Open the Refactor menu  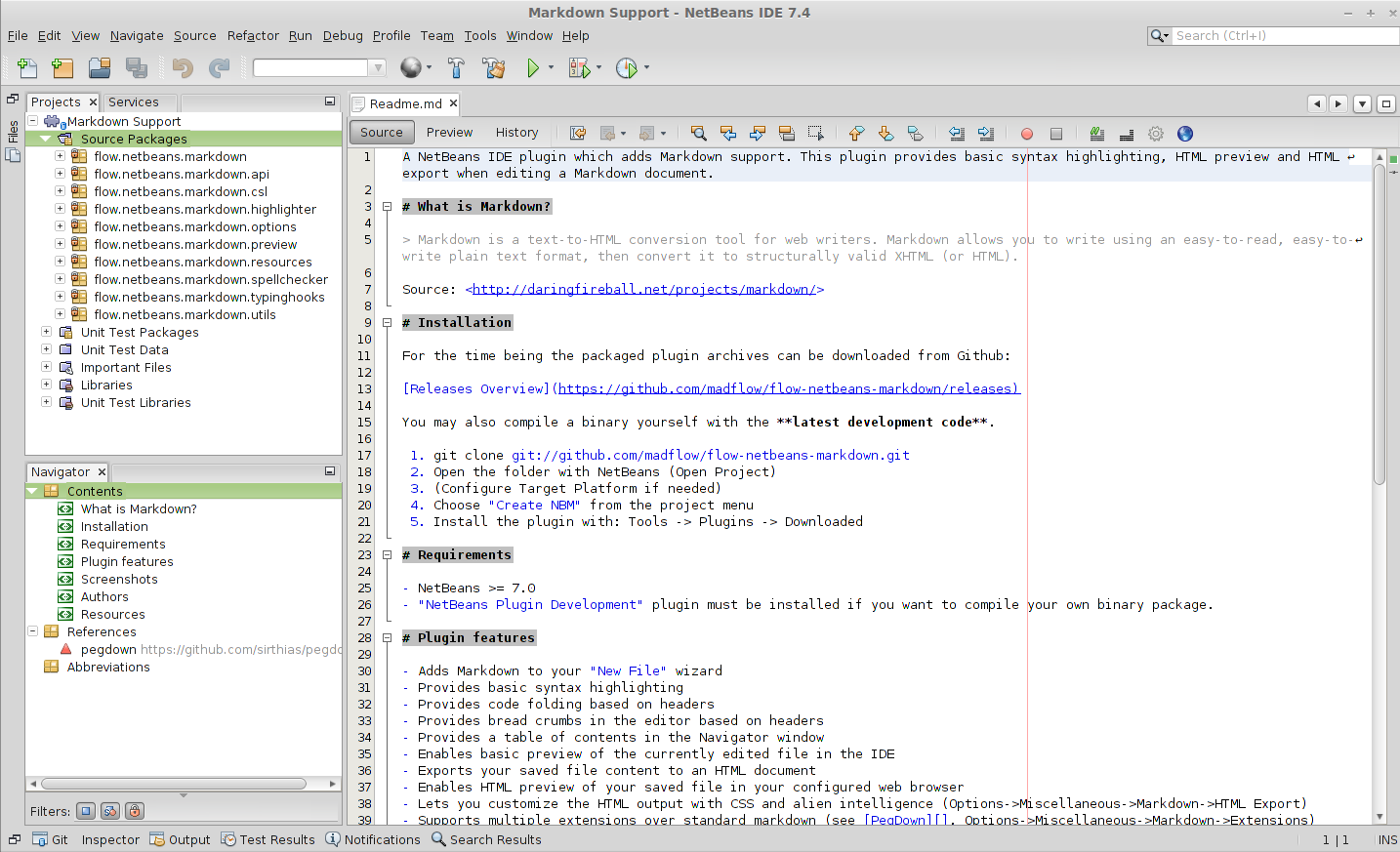(253, 35)
